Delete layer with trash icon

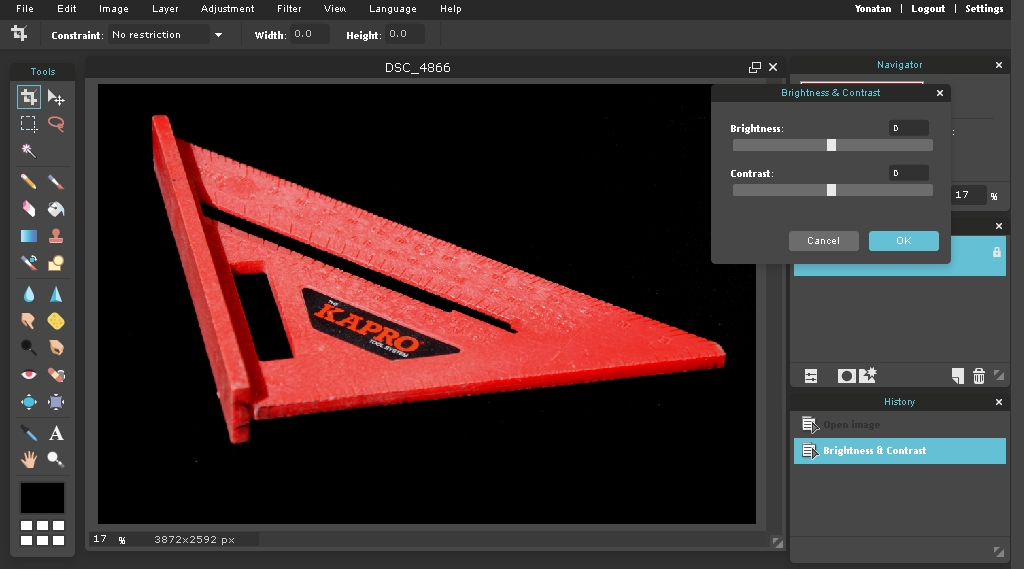point(978,376)
